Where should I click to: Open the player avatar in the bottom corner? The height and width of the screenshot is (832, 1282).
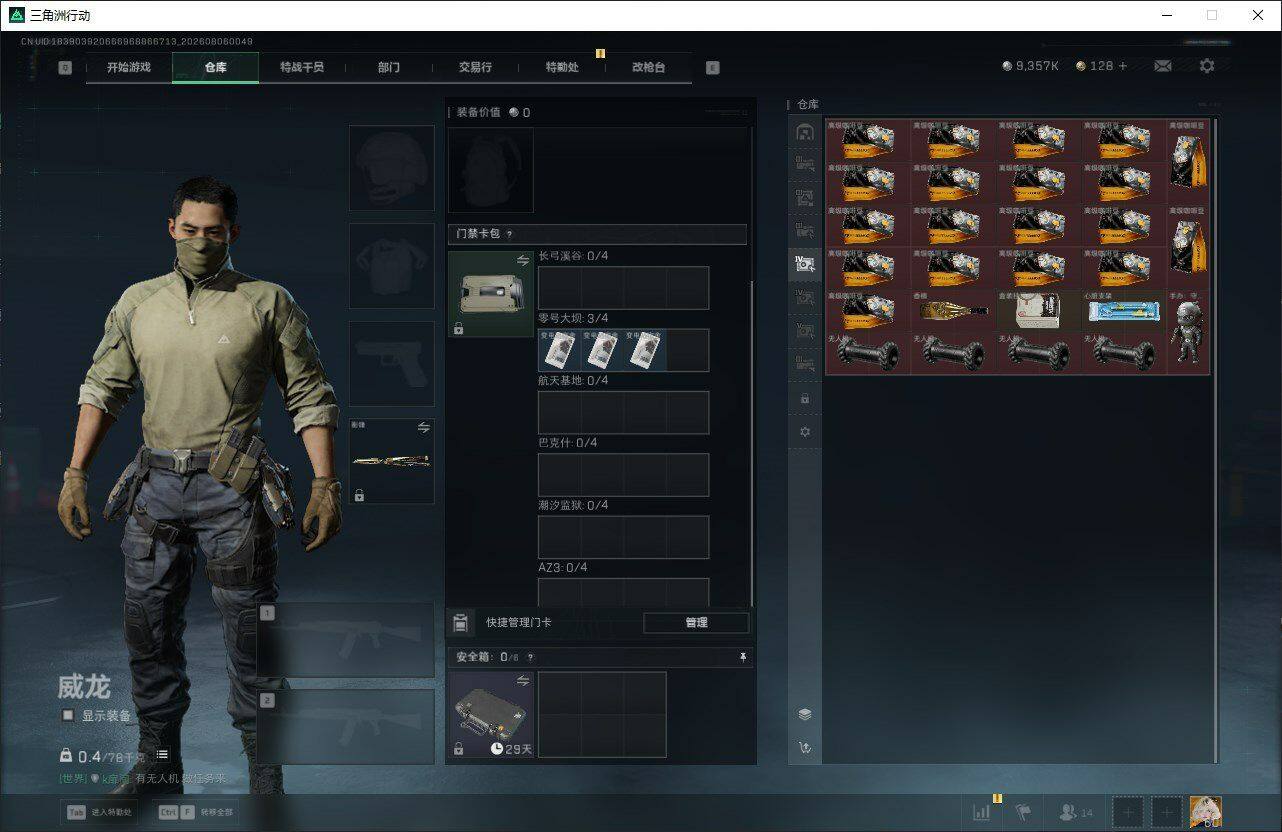(1205, 812)
